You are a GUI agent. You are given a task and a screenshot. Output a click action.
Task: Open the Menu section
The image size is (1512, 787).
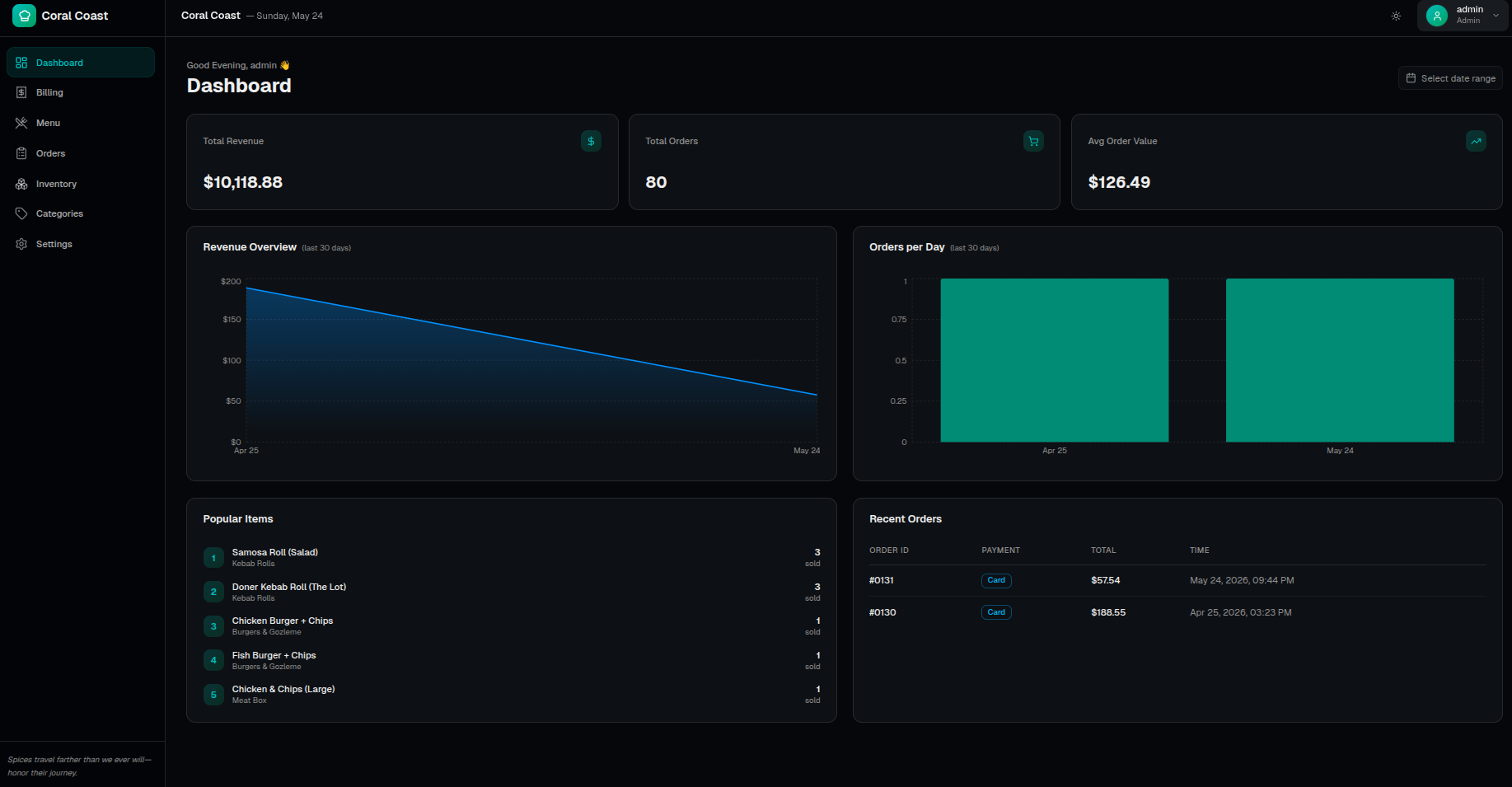coord(81,123)
